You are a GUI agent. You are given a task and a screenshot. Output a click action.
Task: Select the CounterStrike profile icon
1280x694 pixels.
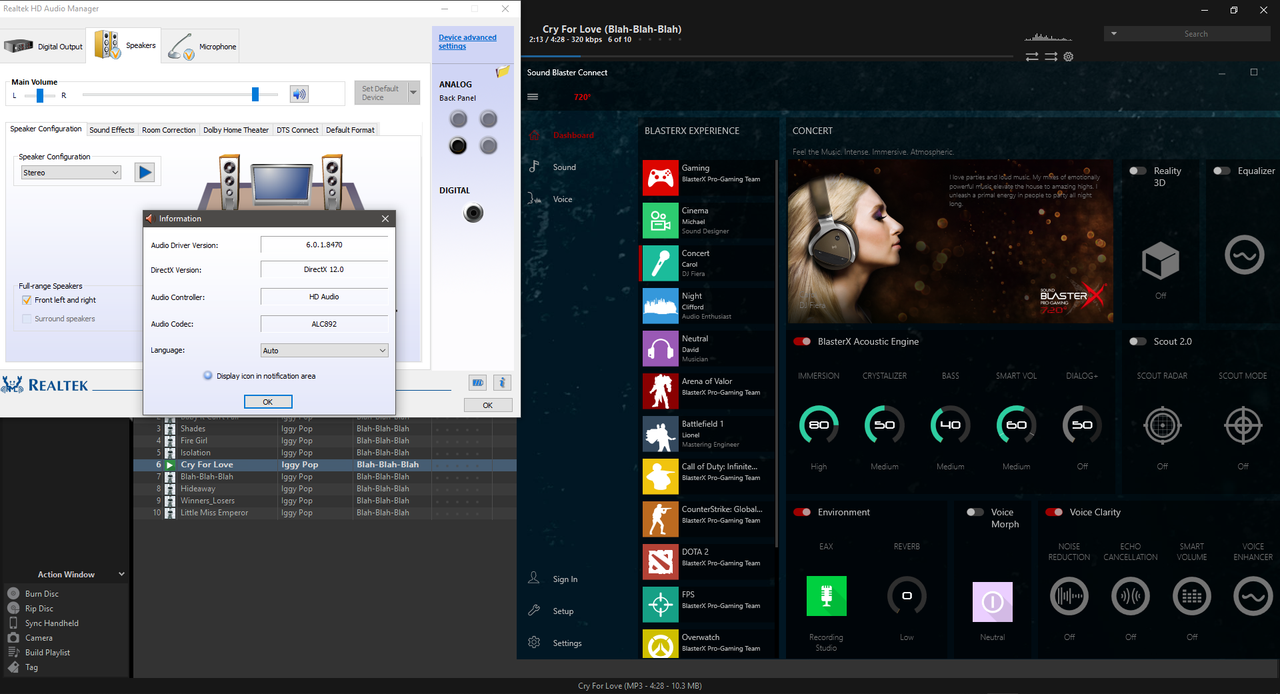click(x=660, y=519)
